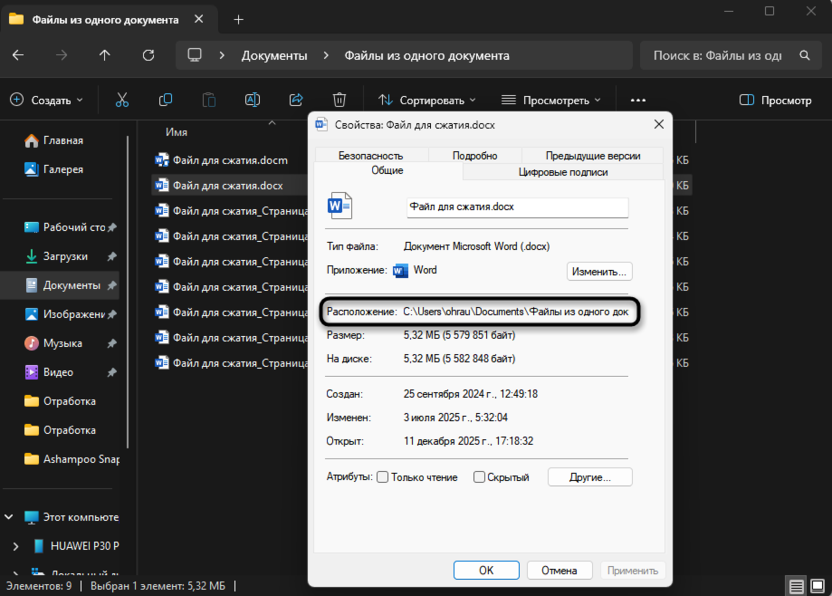The width and height of the screenshot is (832, 596).
Task: Click the Delete toolbar icon
Action: tap(339, 100)
